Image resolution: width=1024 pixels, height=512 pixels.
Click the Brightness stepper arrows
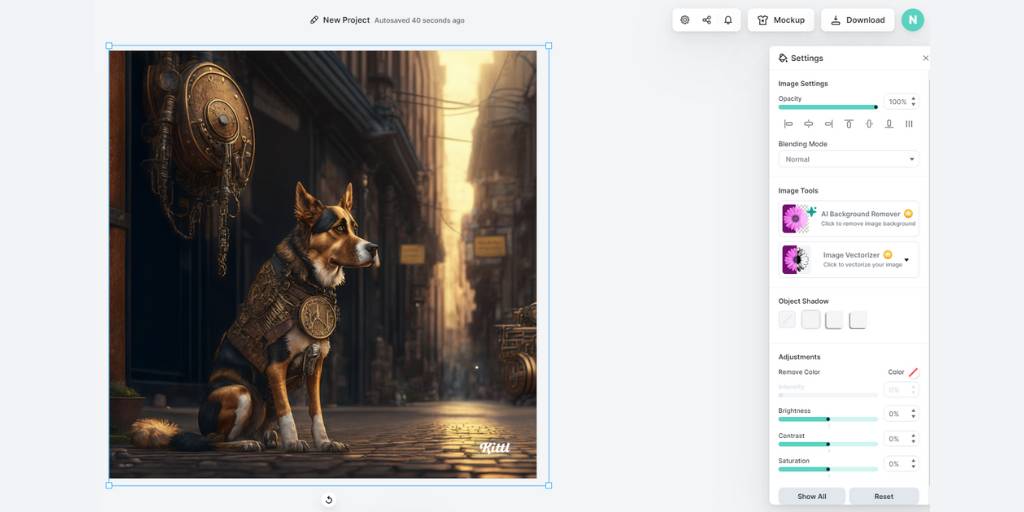point(914,414)
